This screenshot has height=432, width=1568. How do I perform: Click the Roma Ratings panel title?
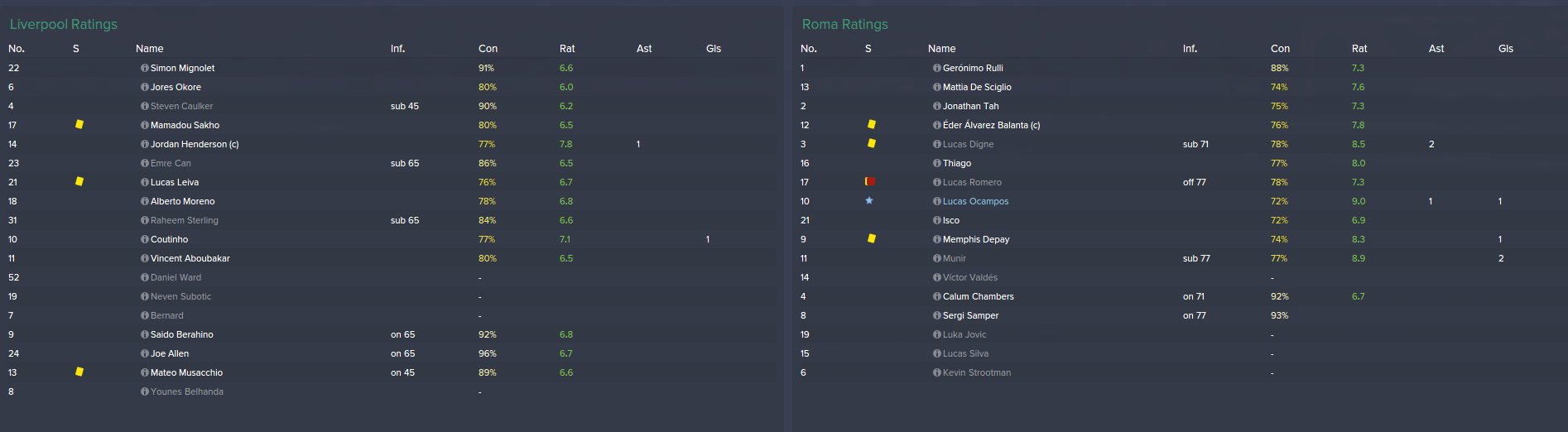point(845,25)
